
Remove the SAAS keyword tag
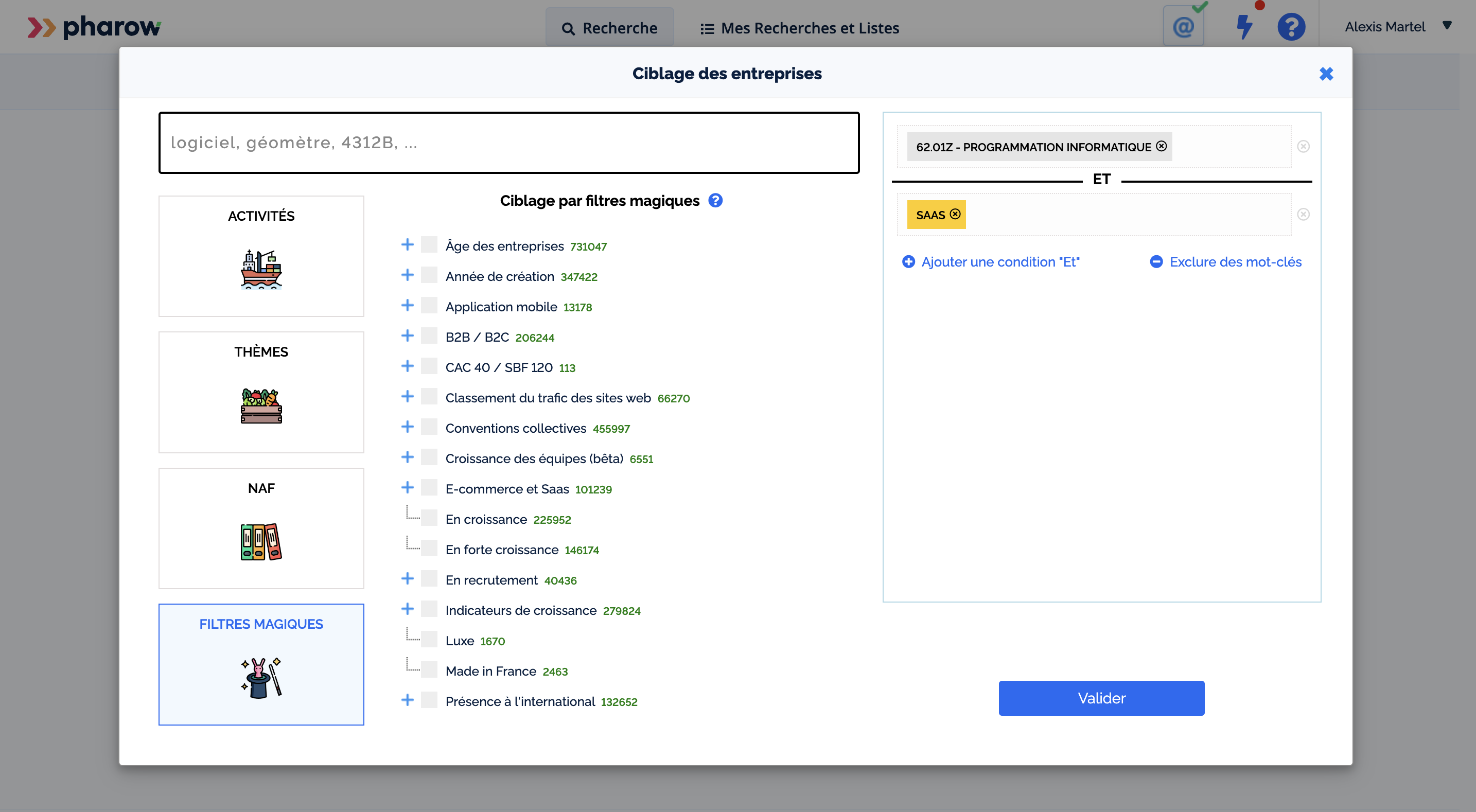[955, 214]
